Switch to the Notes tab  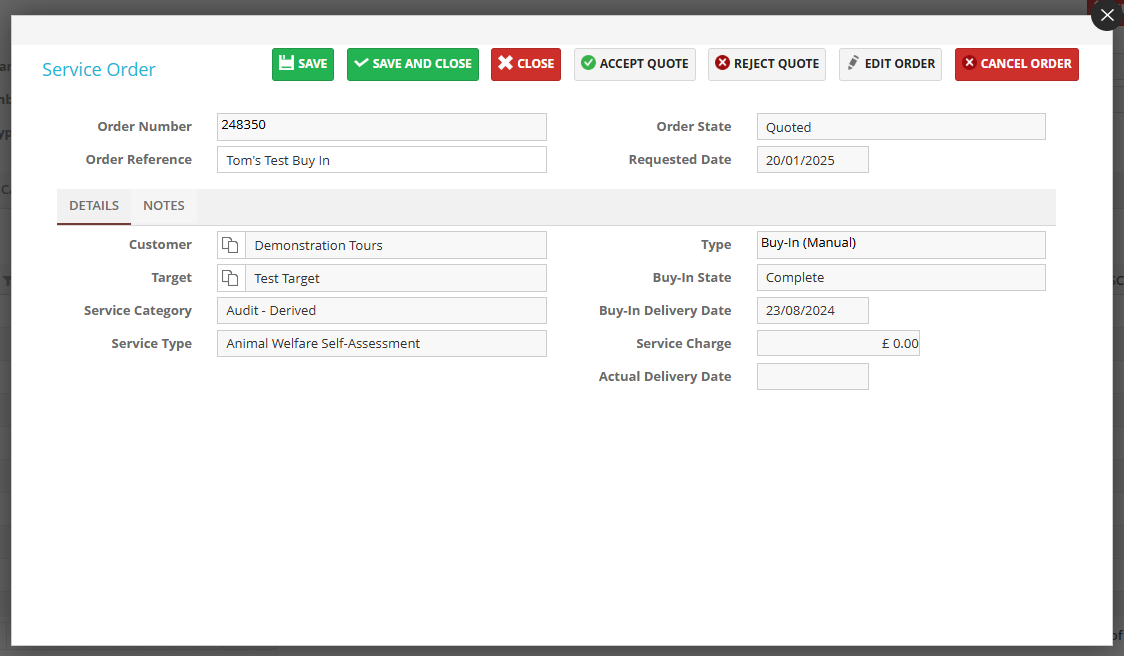(x=164, y=206)
